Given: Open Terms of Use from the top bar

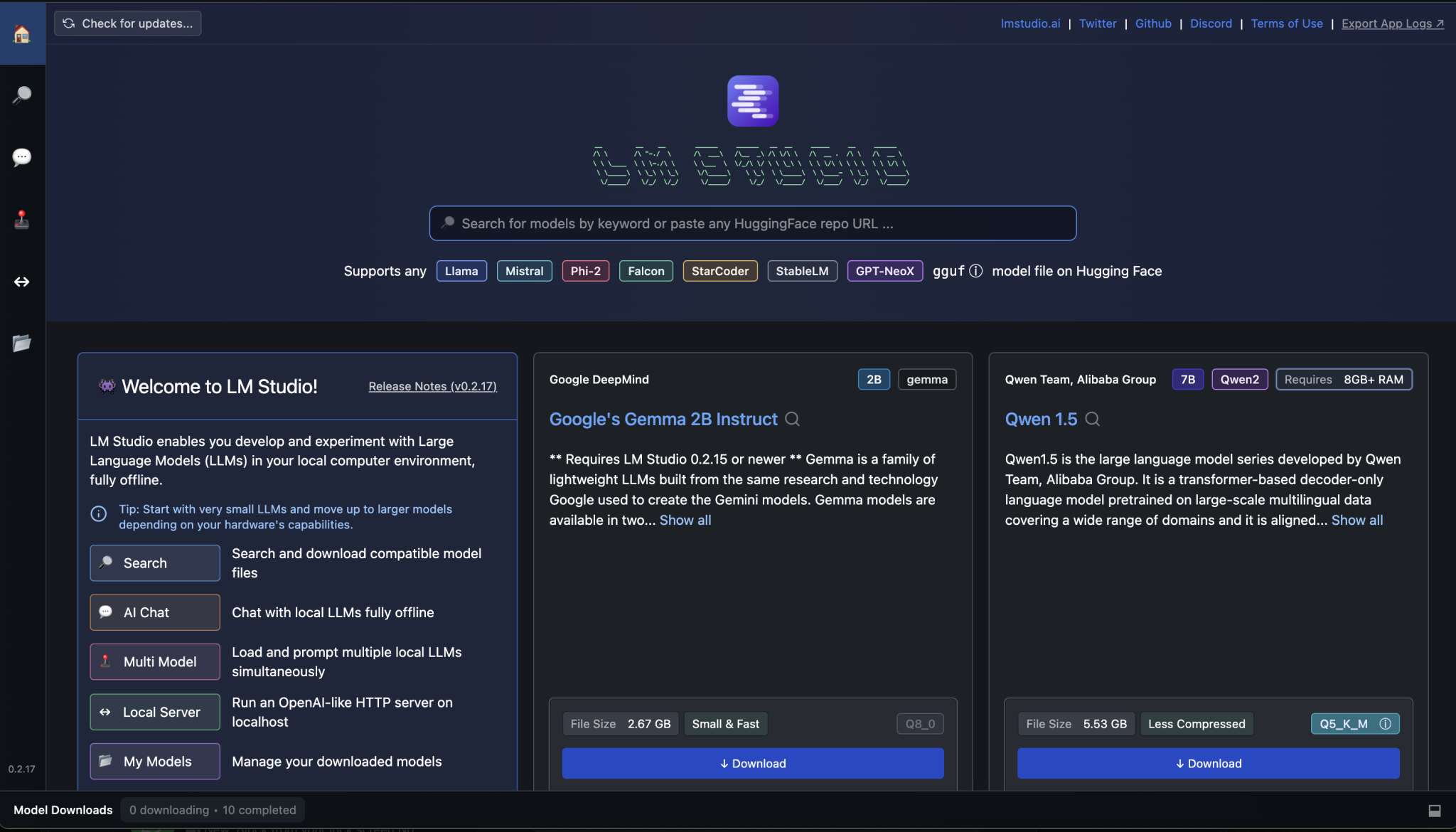Looking at the screenshot, I should point(1286,23).
